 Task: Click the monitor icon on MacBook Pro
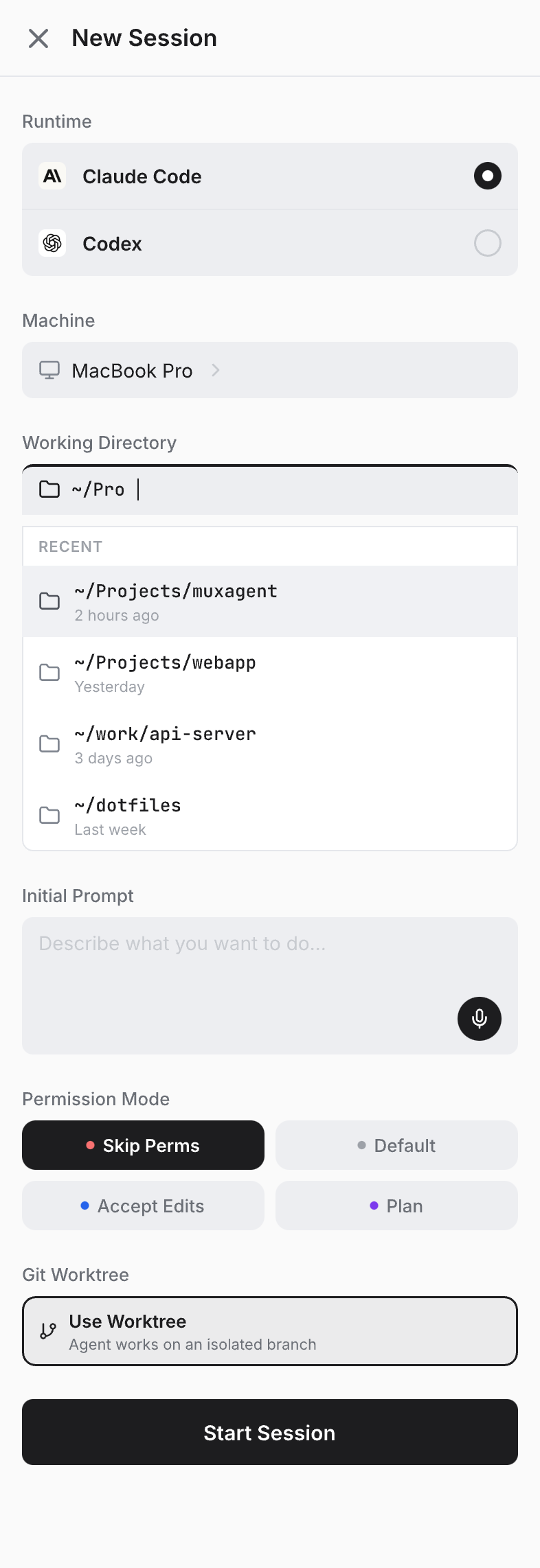tap(49, 370)
